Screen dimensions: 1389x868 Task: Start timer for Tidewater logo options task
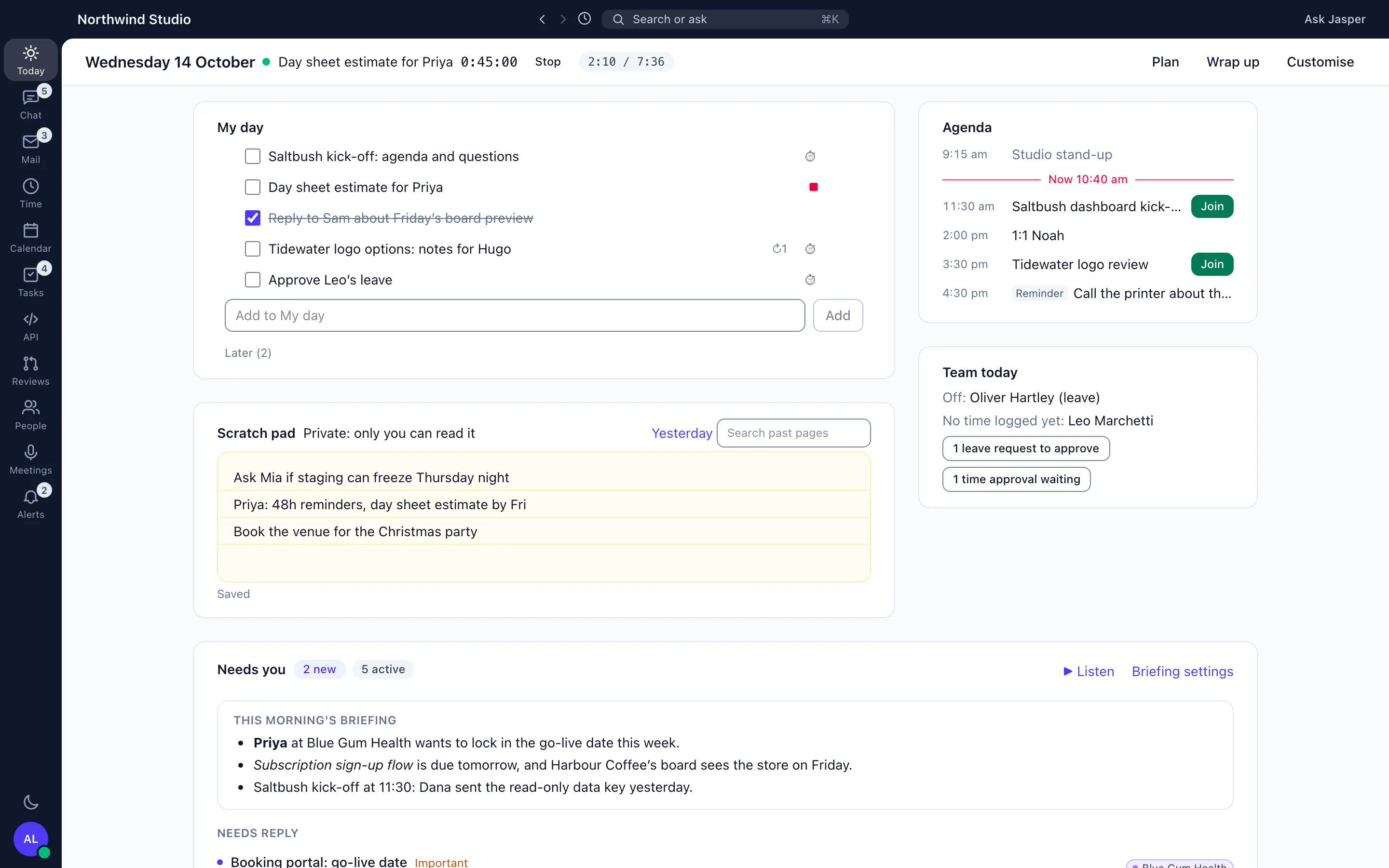click(x=810, y=248)
